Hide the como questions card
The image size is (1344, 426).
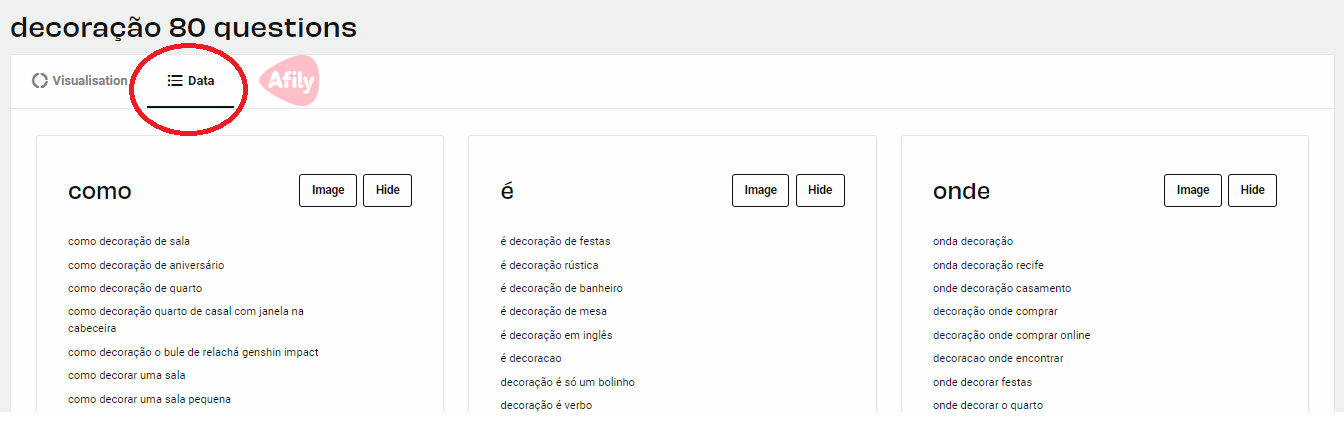387,190
